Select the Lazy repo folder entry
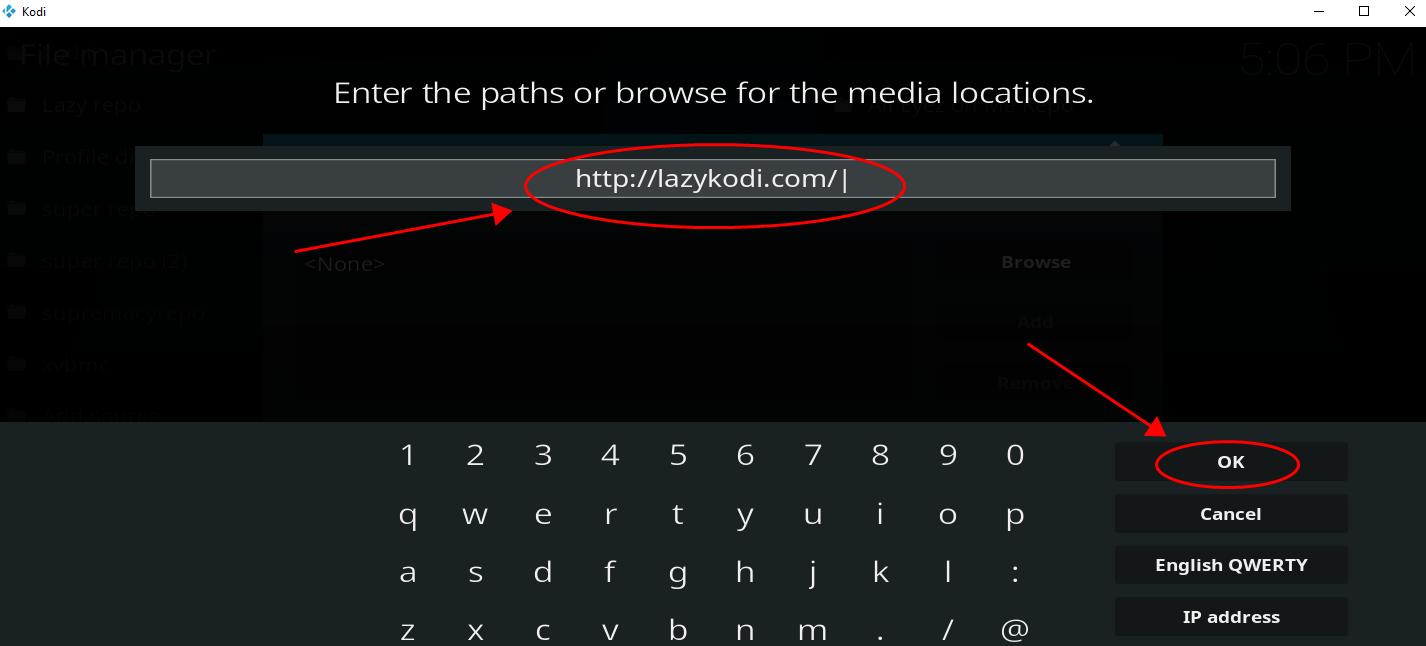1426x646 pixels. (90, 105)
